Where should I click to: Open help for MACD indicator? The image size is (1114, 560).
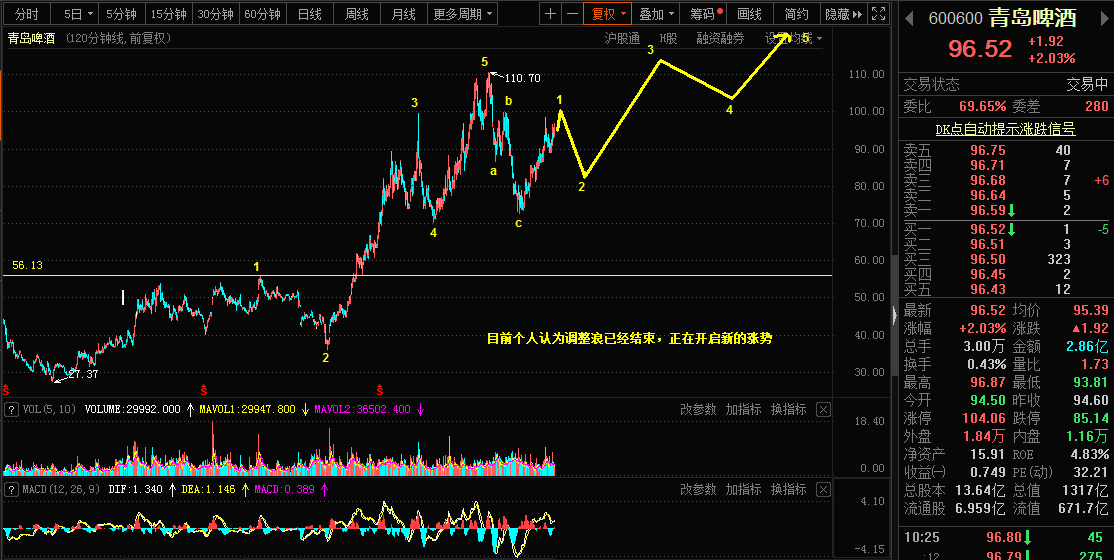tap(11, 489)
